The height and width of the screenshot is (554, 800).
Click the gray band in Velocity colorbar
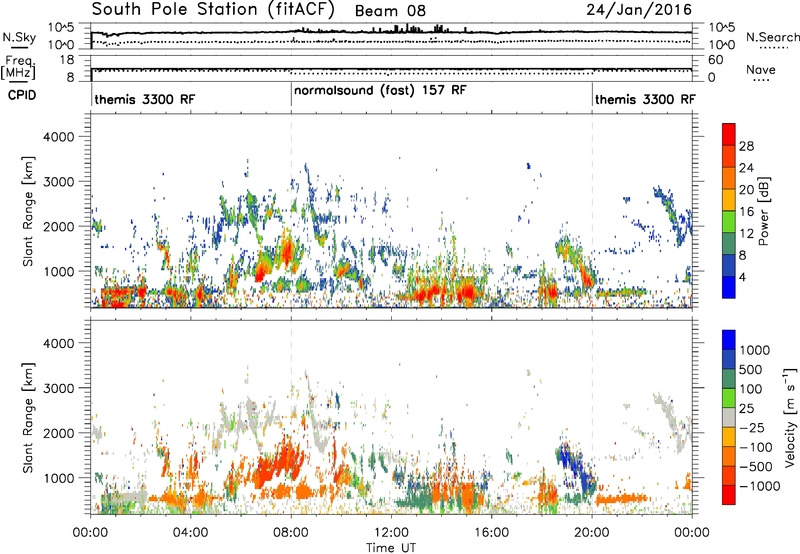point(729,417)
